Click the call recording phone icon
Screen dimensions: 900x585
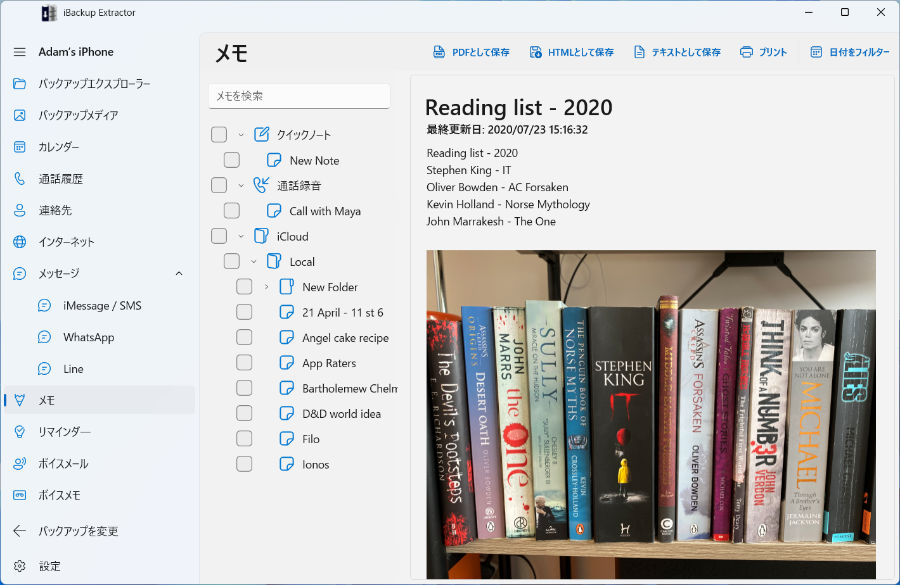click(262, 185)
